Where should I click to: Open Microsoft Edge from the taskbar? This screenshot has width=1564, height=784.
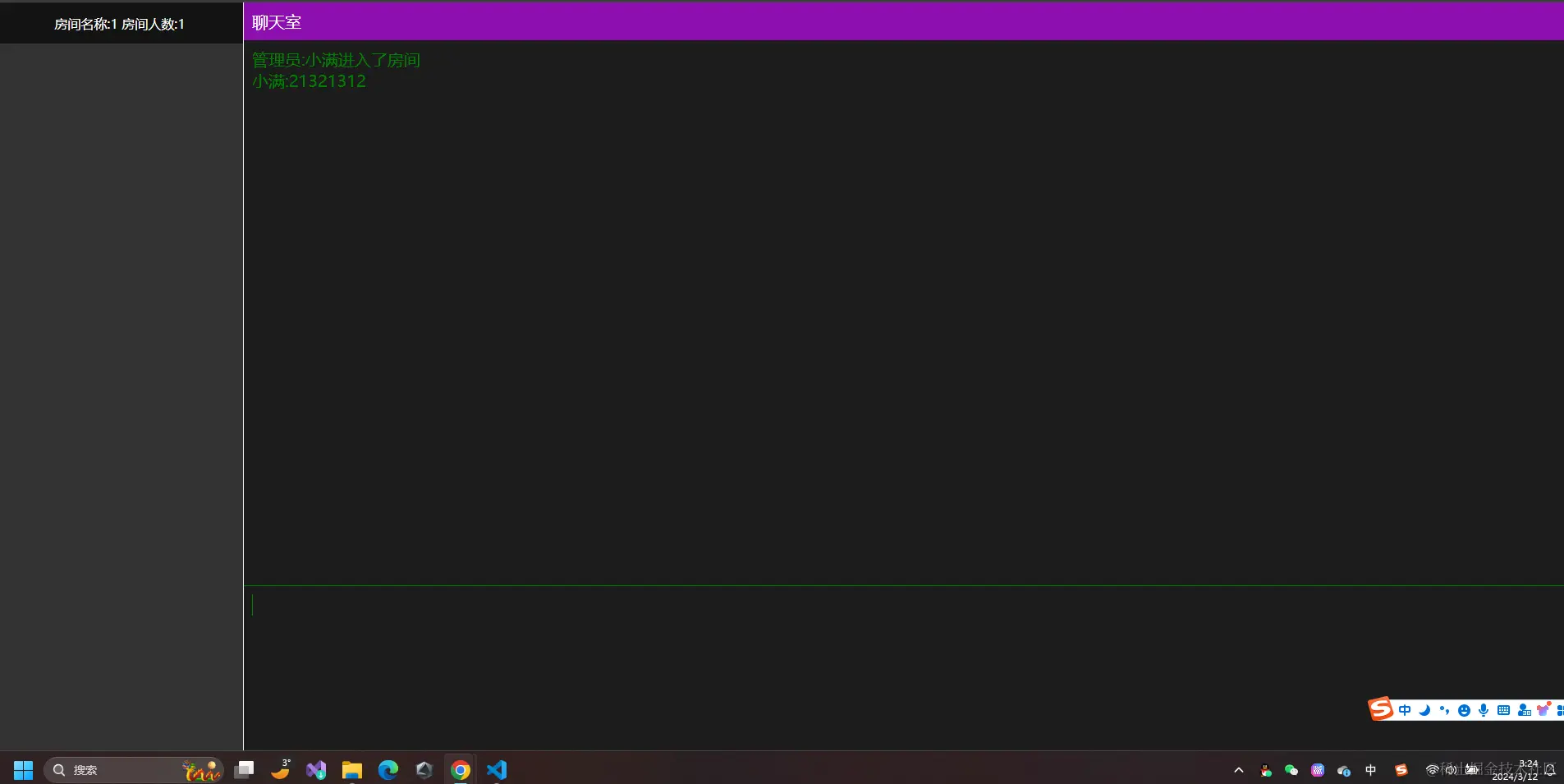click(388, 770)
